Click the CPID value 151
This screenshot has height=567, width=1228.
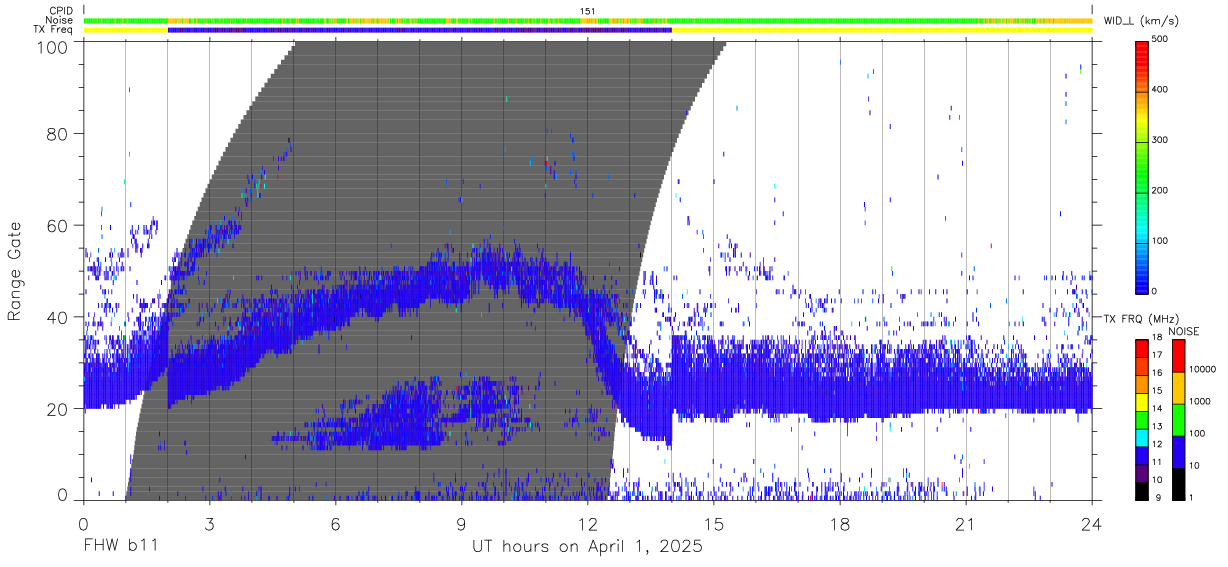[588, 11]
